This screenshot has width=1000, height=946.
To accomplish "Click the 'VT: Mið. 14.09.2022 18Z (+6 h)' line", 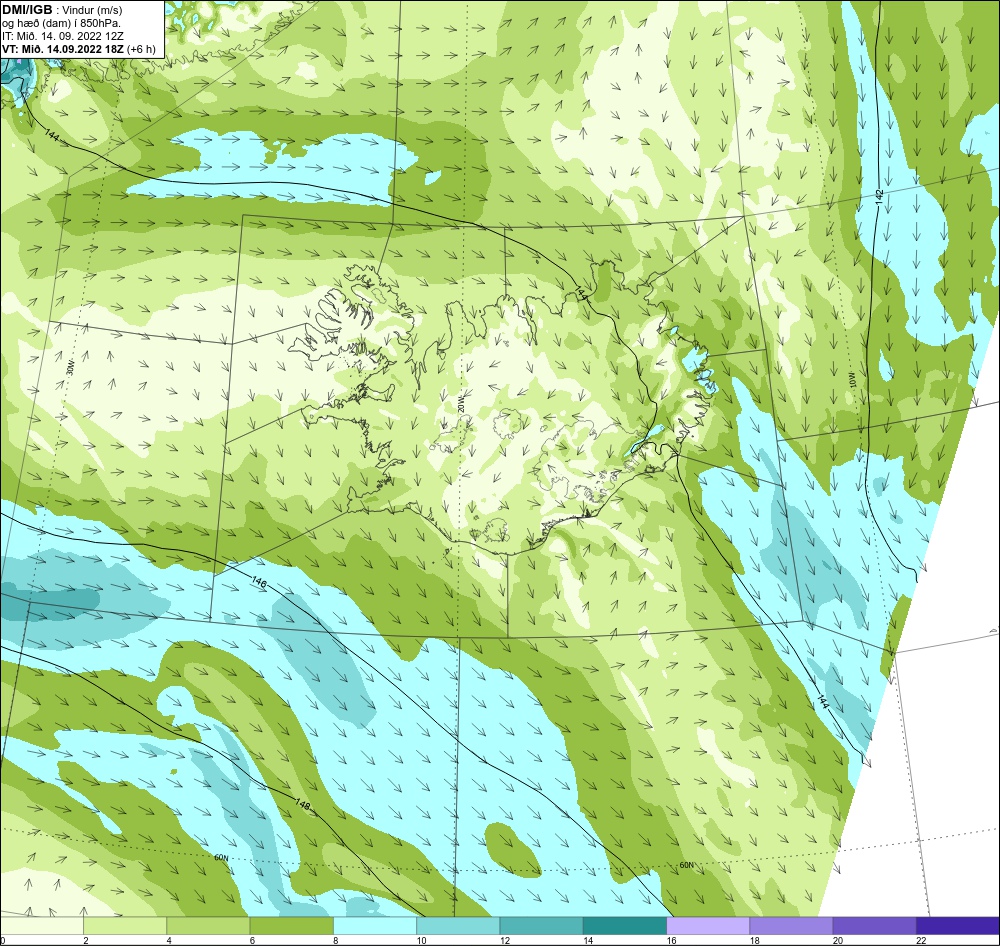I will [79, 49].
